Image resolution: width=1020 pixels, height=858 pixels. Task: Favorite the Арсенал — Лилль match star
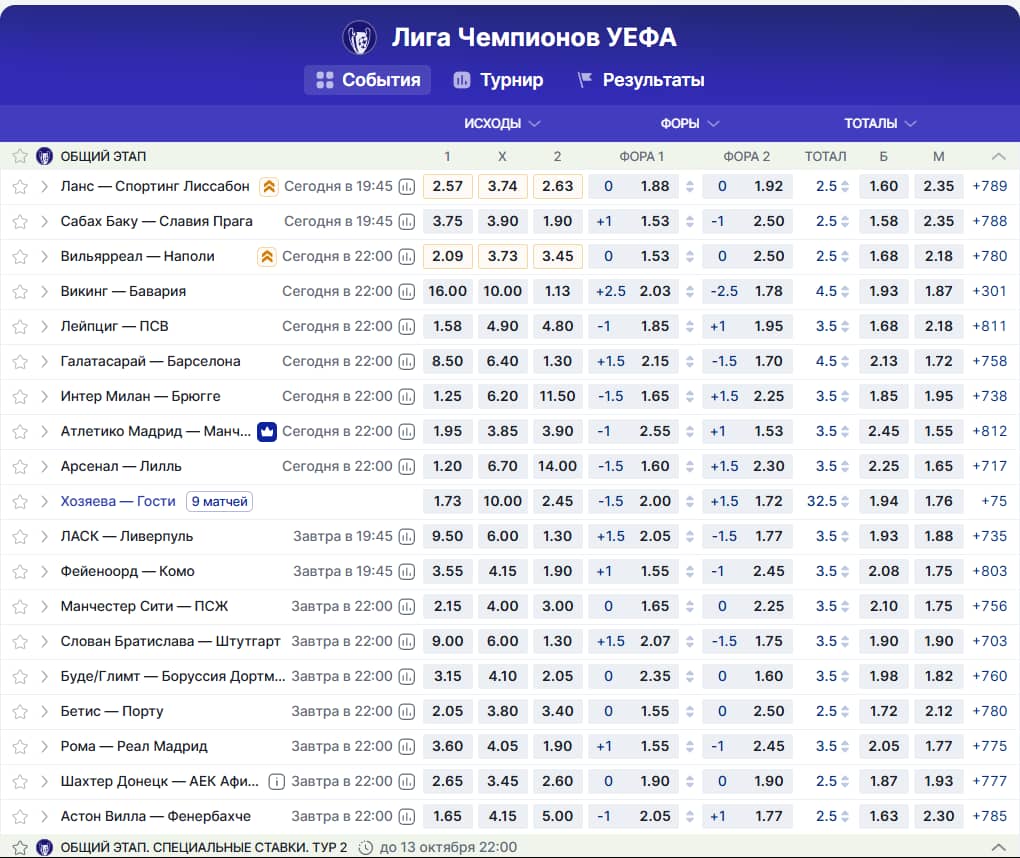point(20,466)
